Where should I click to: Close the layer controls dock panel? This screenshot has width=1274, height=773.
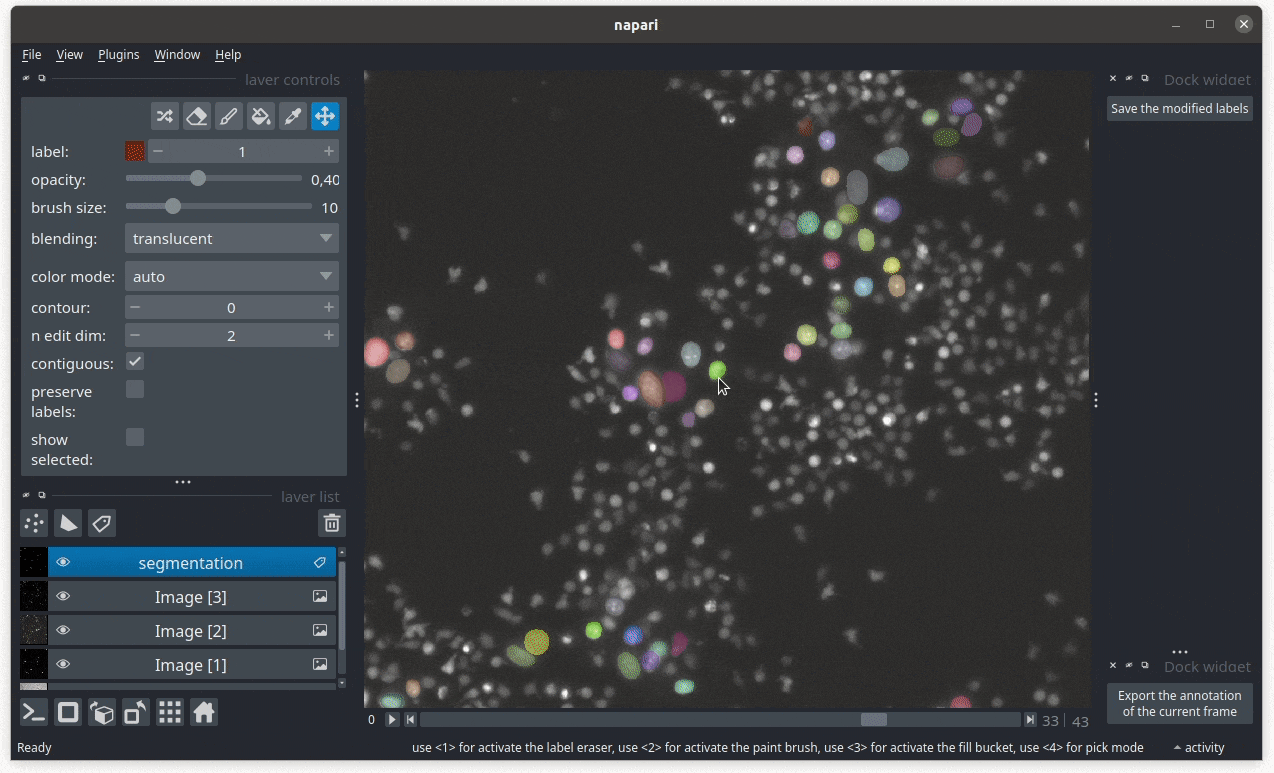pos(26,79)
